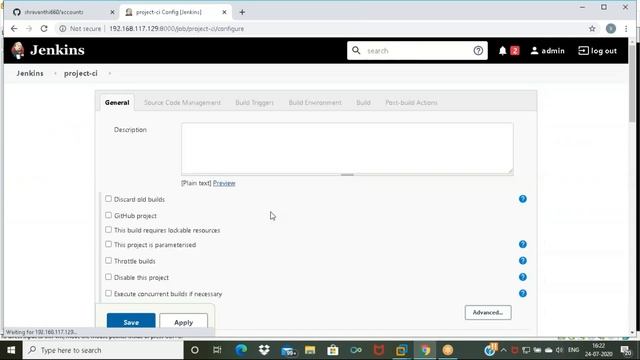640x360 pixels.
Task: Show hidden system tray icons
Action: [503, 350]
